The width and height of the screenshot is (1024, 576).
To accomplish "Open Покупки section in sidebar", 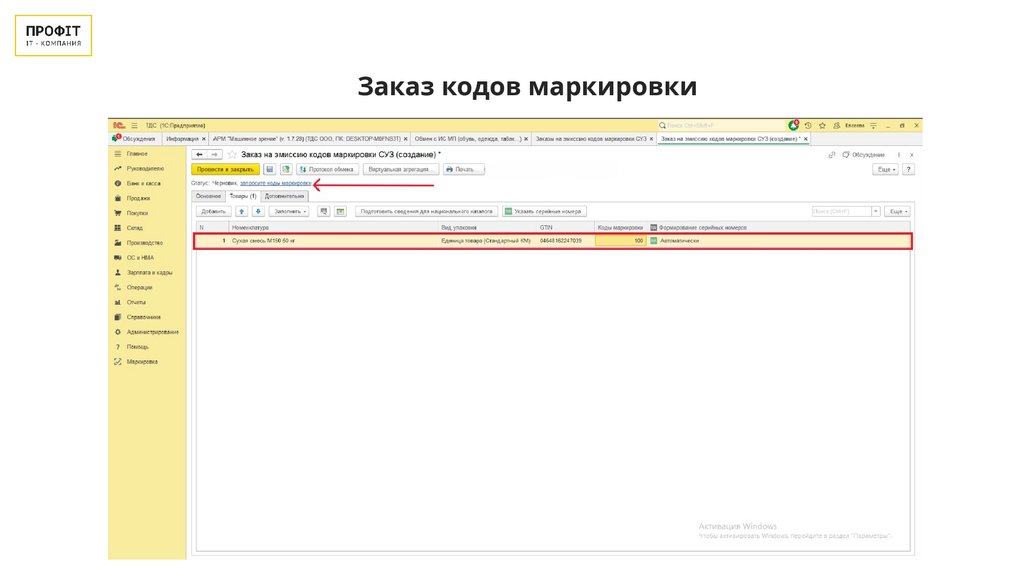I will [136, 214].
